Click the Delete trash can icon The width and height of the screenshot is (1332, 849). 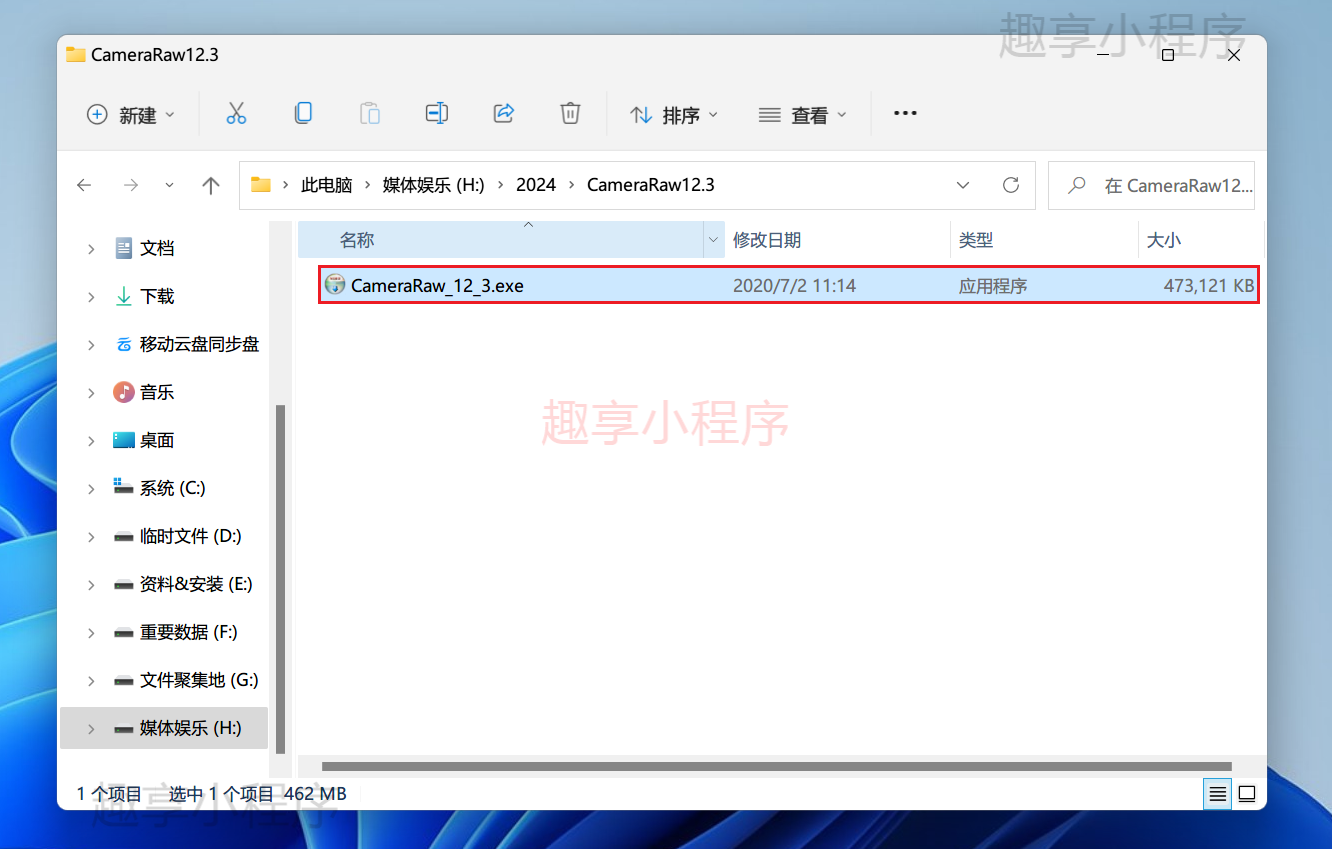tap(570, 114)
